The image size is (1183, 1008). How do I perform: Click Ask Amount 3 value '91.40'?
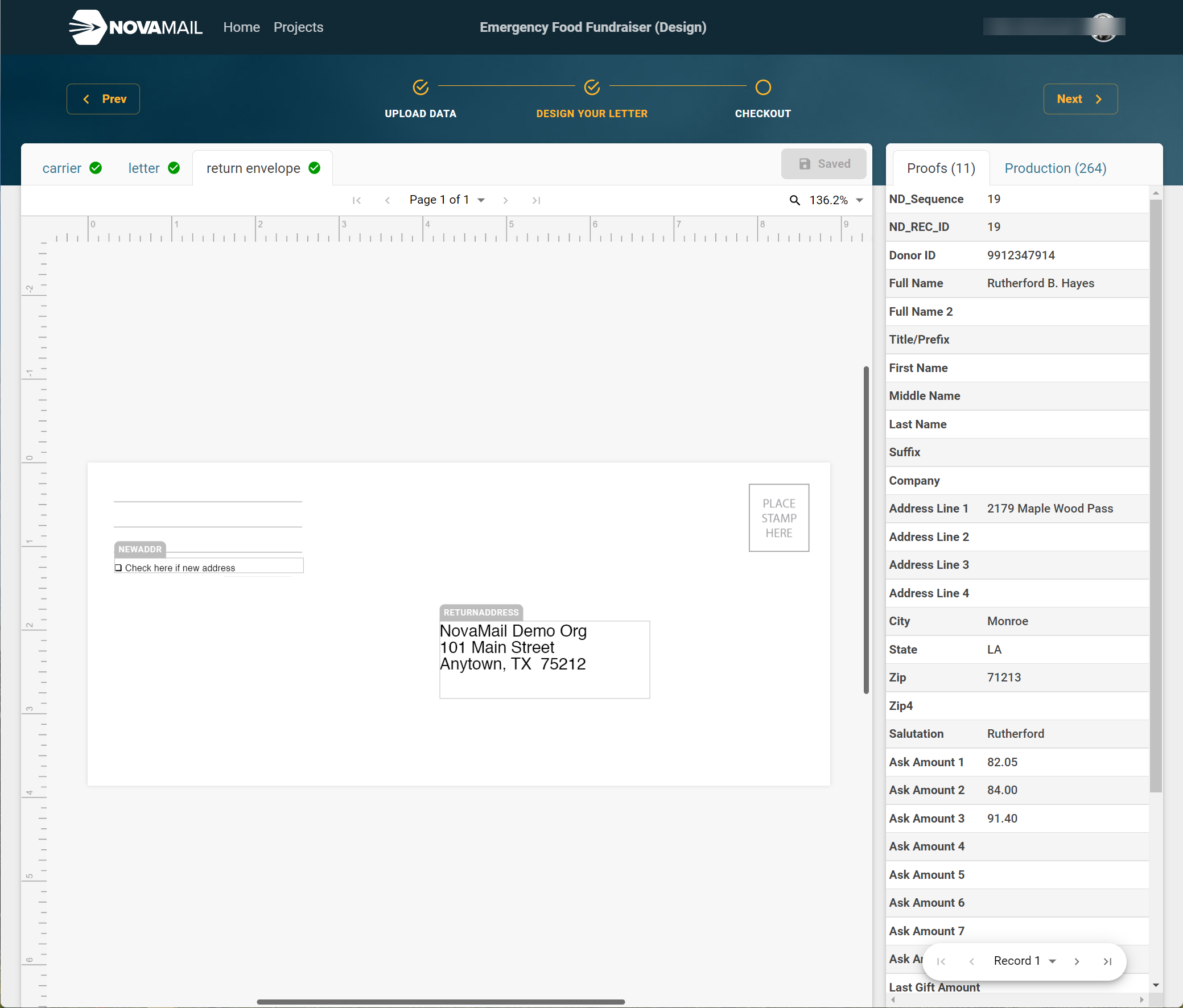[x=1002, y=818]
